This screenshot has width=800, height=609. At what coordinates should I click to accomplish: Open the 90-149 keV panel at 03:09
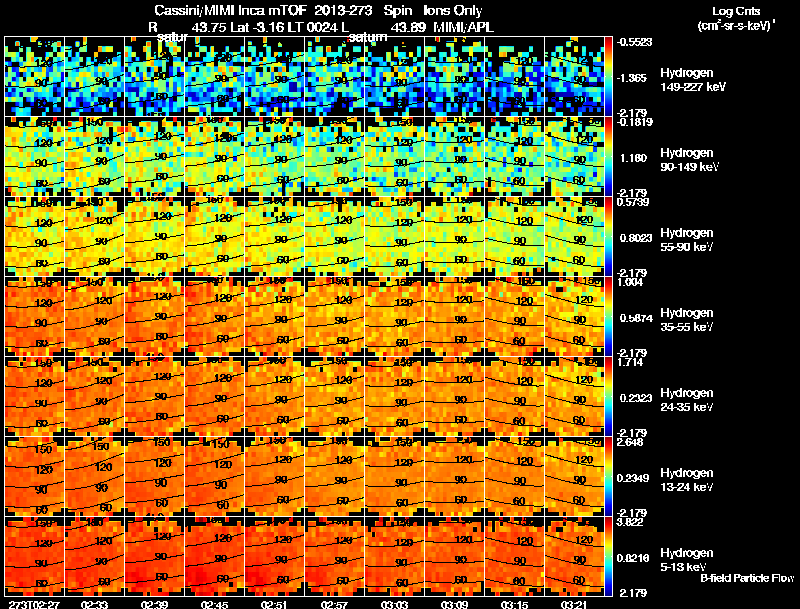[454, 156]
